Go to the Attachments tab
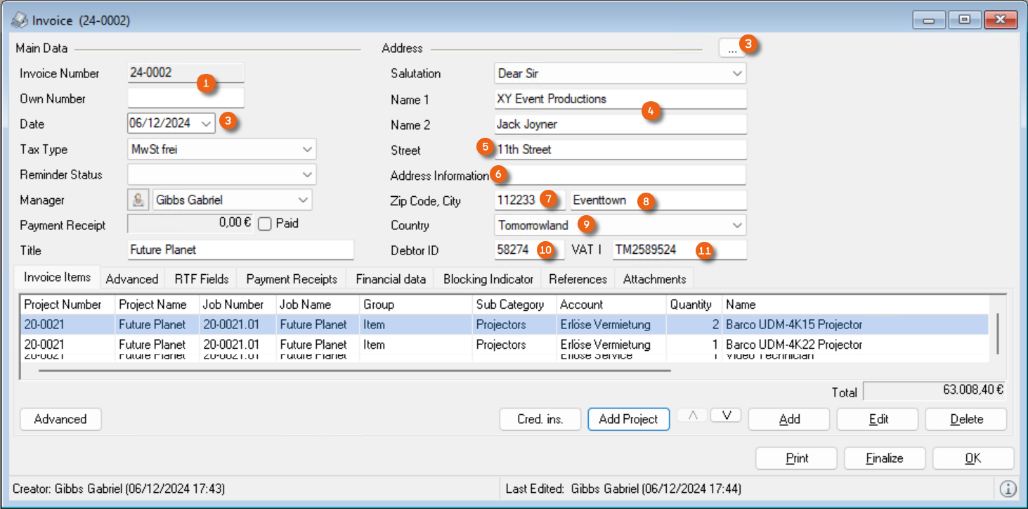1028x509 pixels. pos(654,279)
